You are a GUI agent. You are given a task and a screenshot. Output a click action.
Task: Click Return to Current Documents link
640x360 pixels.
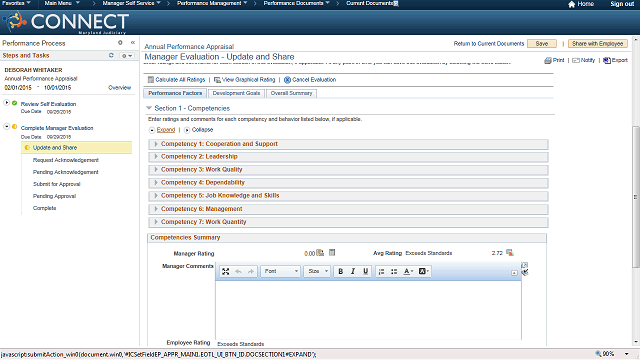click(489, 44)
